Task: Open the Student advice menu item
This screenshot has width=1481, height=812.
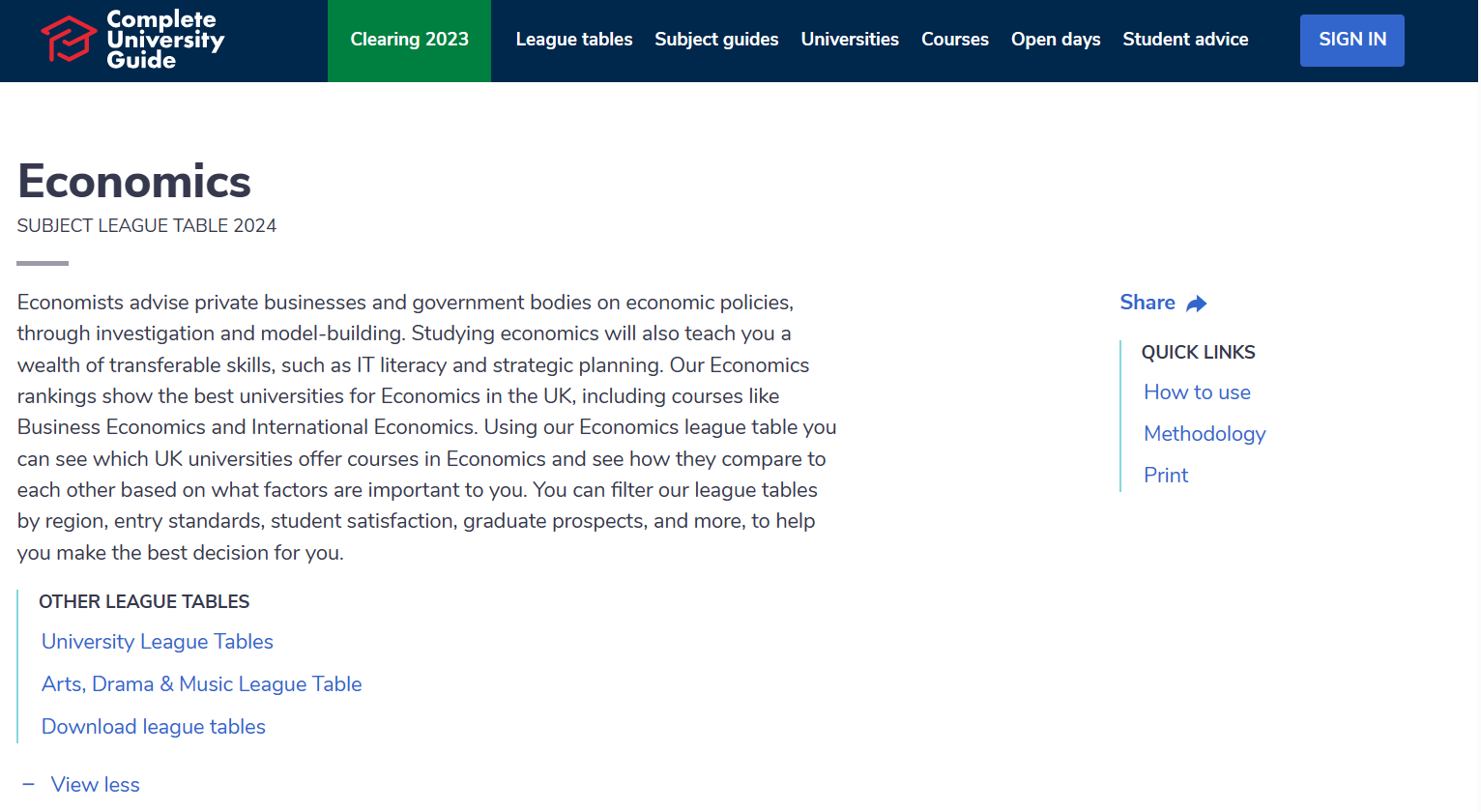Action: pyautogui.click(x=1185, y=40)
